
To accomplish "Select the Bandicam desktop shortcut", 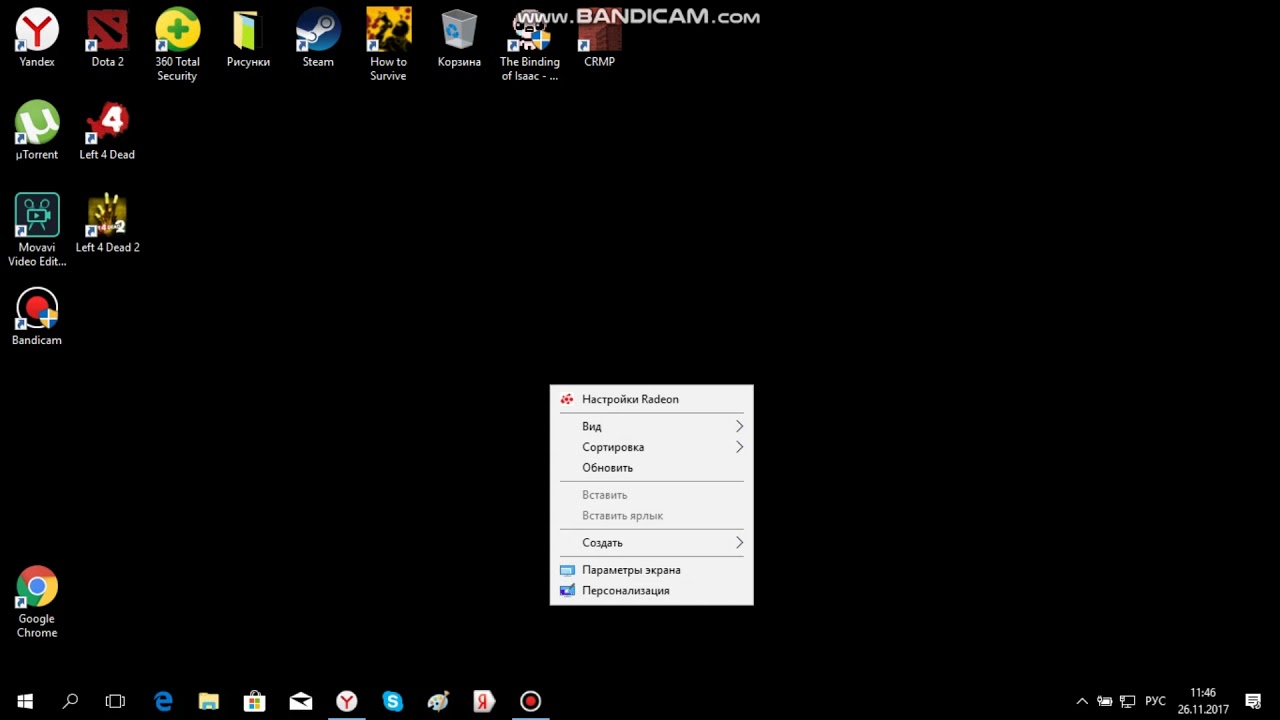I will point(37,317).
